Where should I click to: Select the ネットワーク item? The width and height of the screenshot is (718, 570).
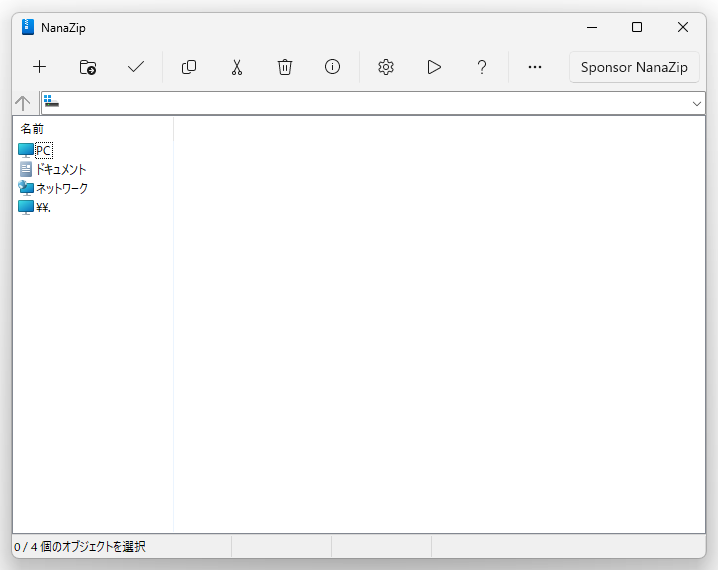[x=62, y=188]
